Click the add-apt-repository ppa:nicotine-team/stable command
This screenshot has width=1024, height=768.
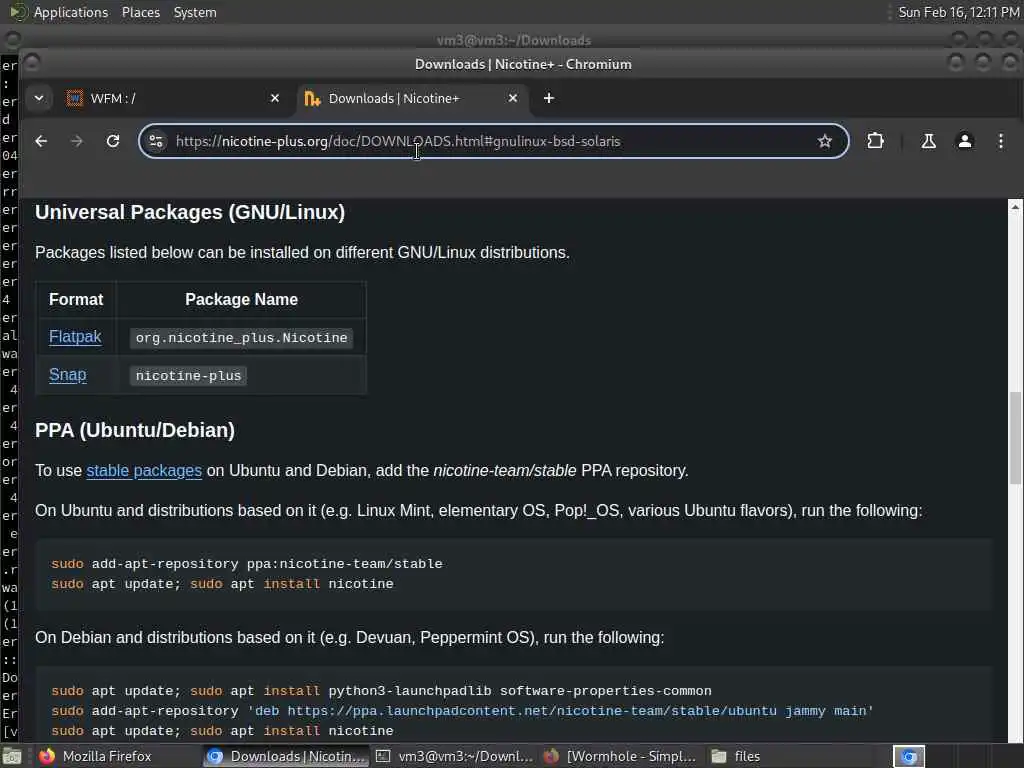[x=247, y=564]
